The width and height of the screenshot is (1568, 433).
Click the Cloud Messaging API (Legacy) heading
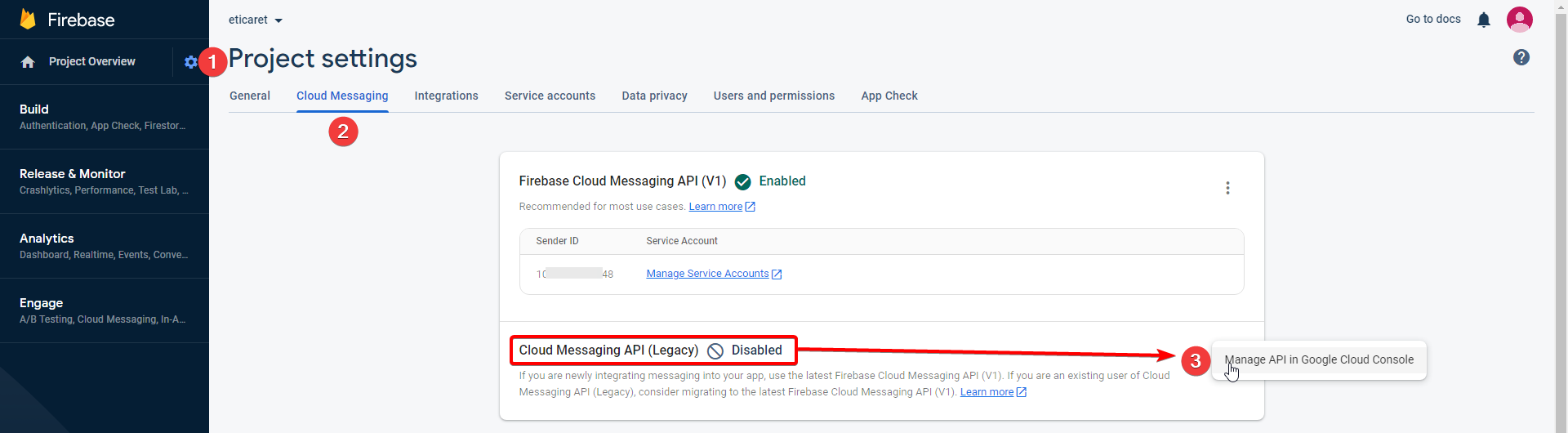coord(609,350)
